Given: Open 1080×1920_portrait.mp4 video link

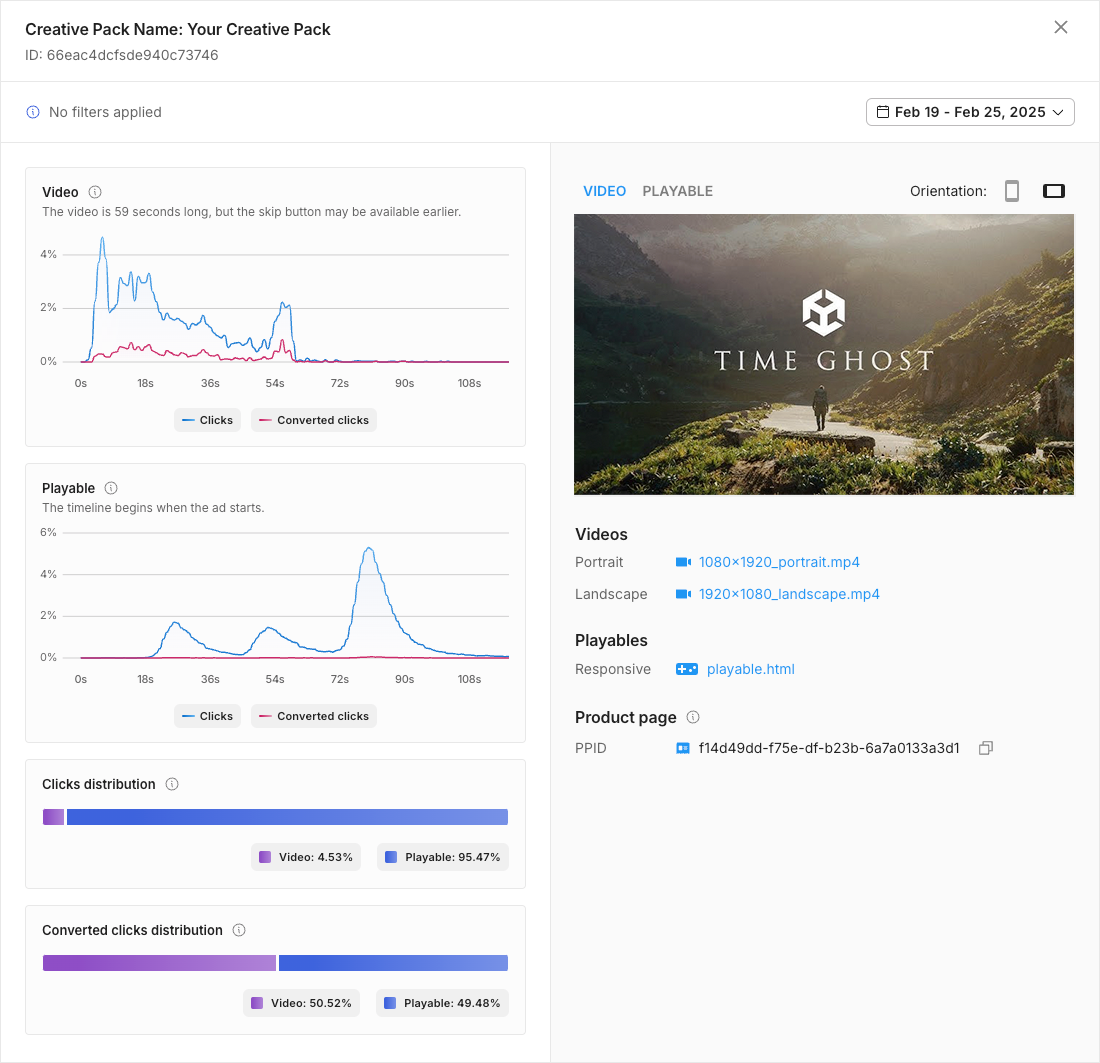Looking at the screenshot, I should (779, 562).
